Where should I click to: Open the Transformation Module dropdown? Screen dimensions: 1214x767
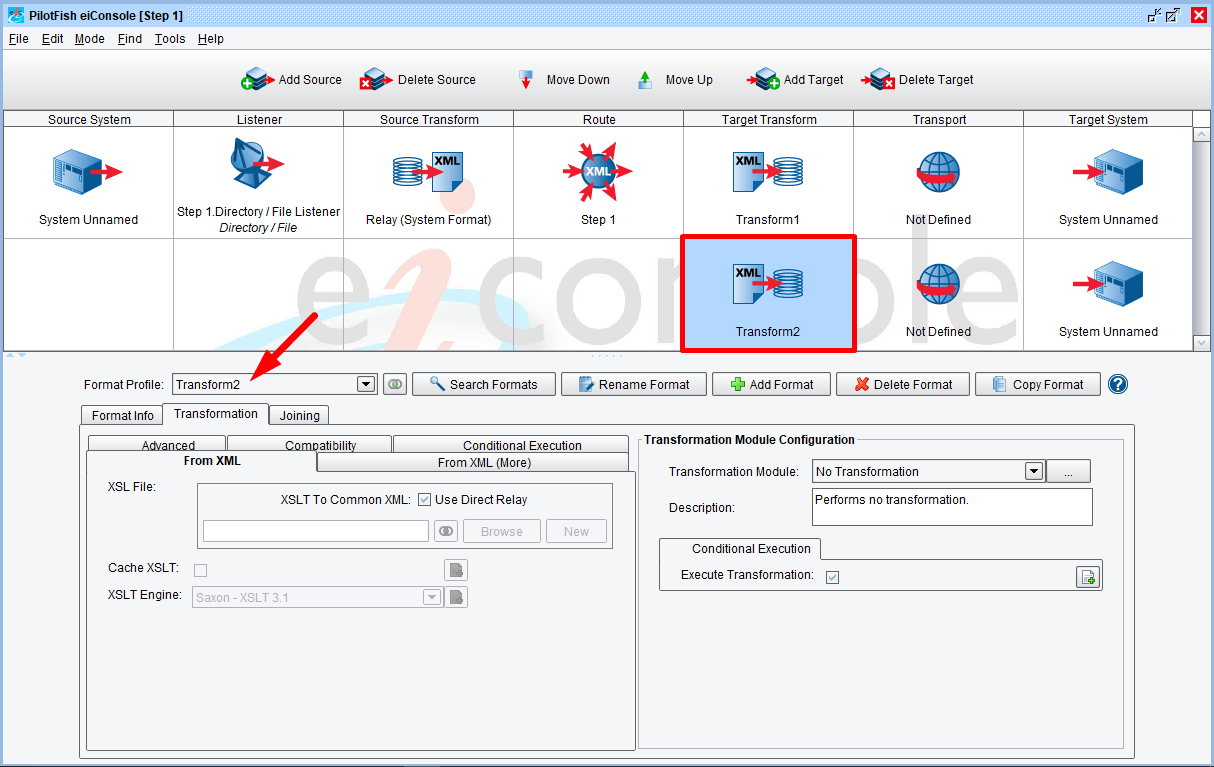[x=1034, y=471]
